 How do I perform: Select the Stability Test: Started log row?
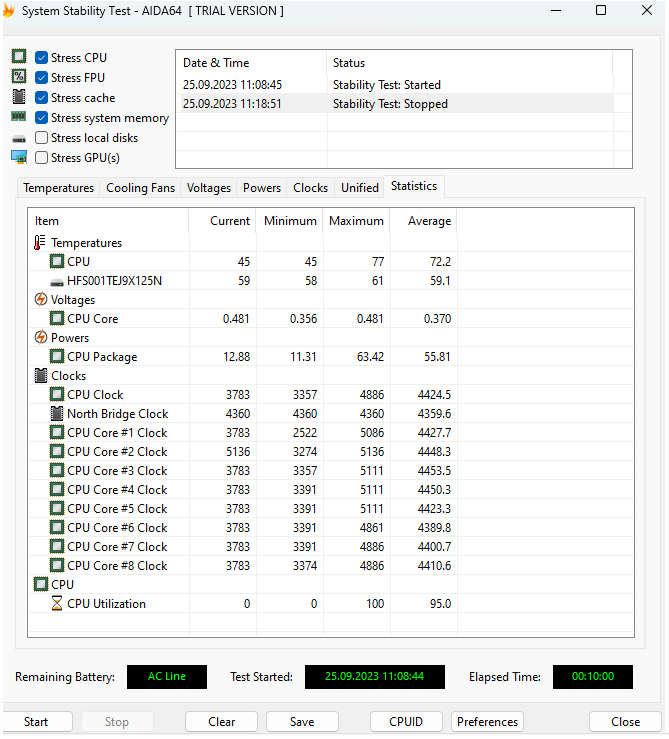coord(395,85)
